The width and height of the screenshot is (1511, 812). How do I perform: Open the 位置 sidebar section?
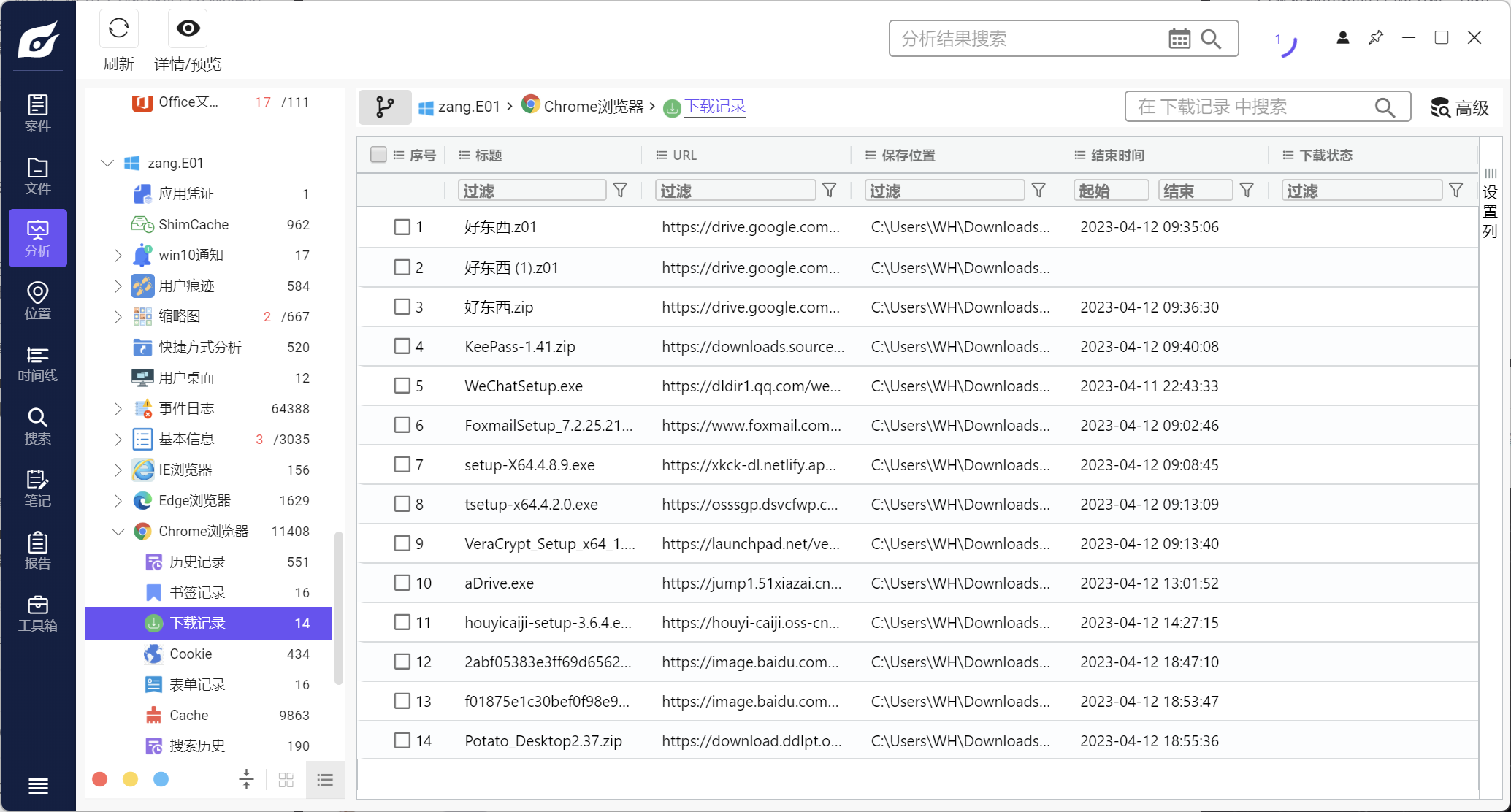click(38, 301)
